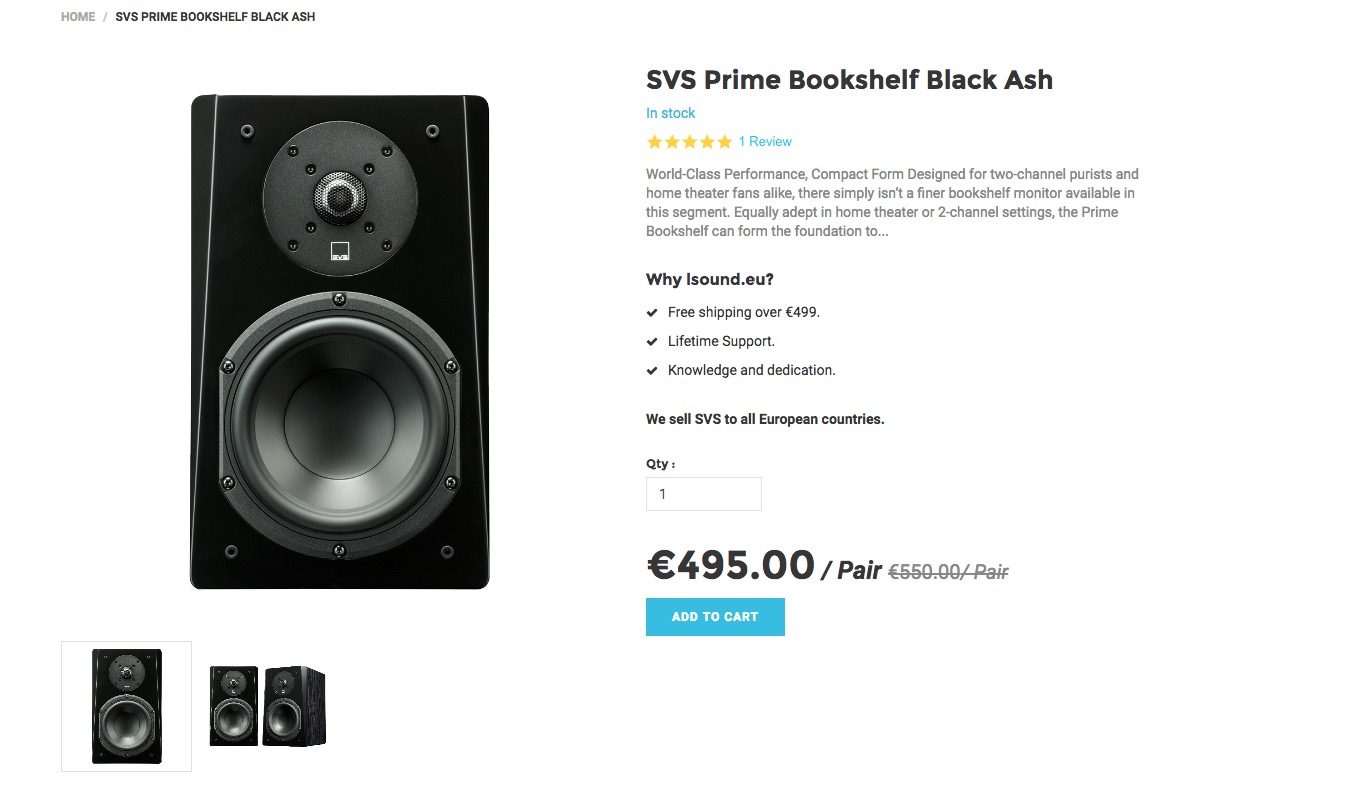Viewport: 1345px width, 805px height.
Task: Click the SVS Prime Bookshelf Black Ash heading
Action: (849, 80)
